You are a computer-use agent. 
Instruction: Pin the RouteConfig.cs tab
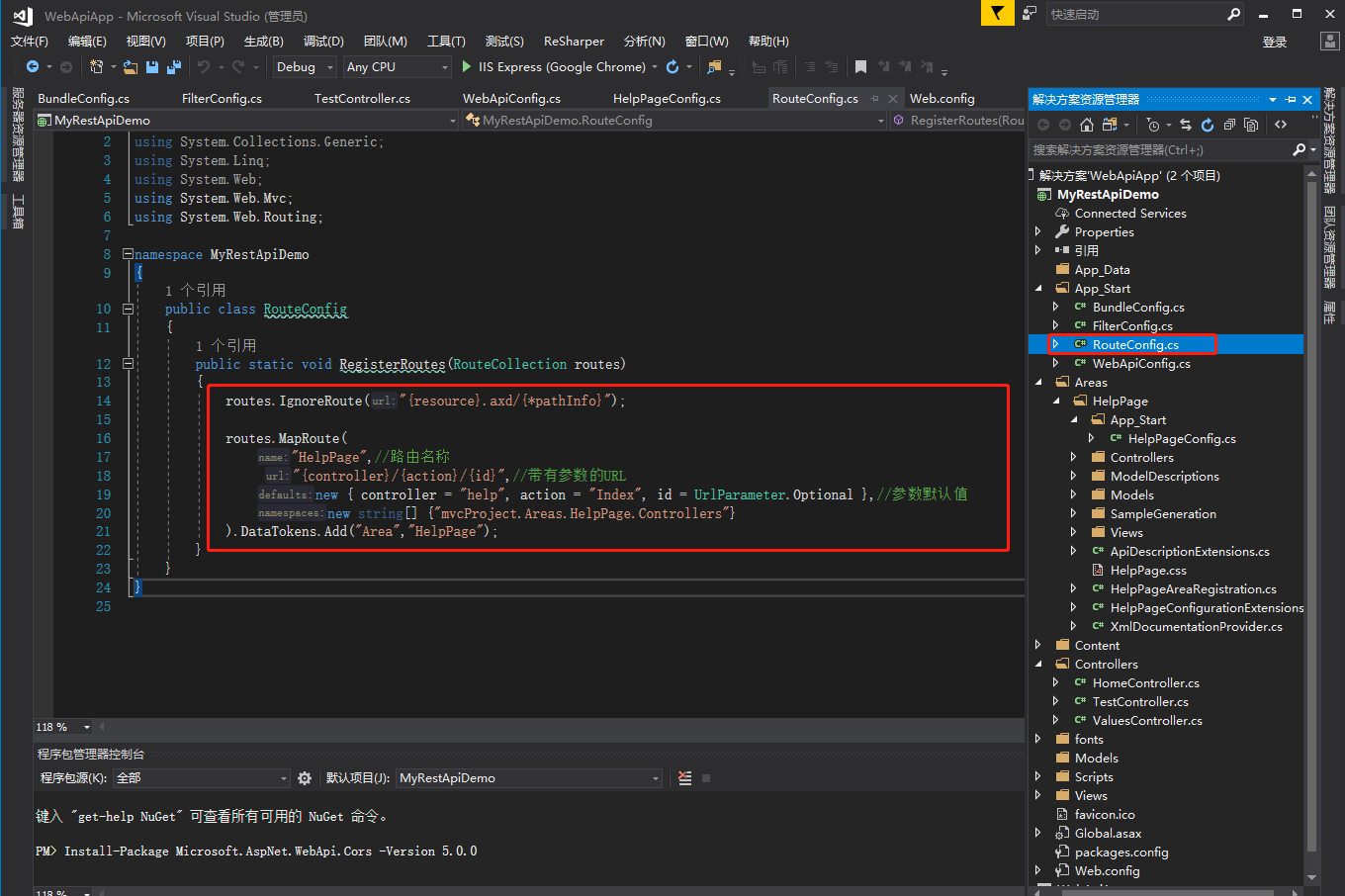(875, 99)
